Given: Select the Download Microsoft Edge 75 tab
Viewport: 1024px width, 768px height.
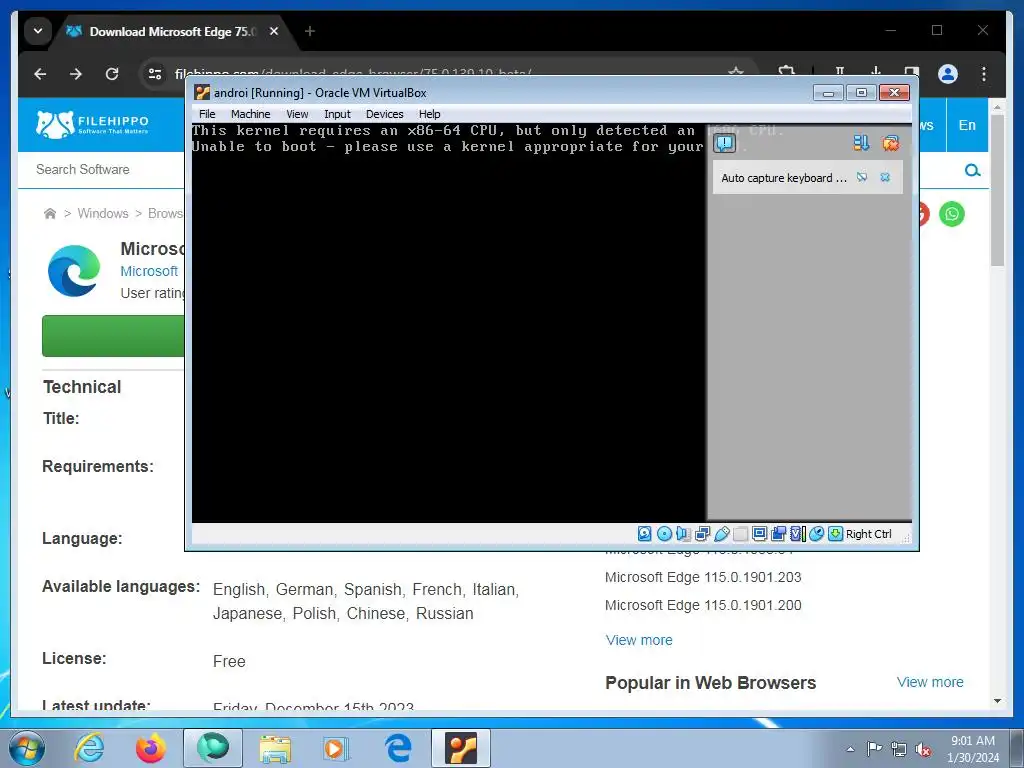Looking at the screenshot, I should point(173,31).
